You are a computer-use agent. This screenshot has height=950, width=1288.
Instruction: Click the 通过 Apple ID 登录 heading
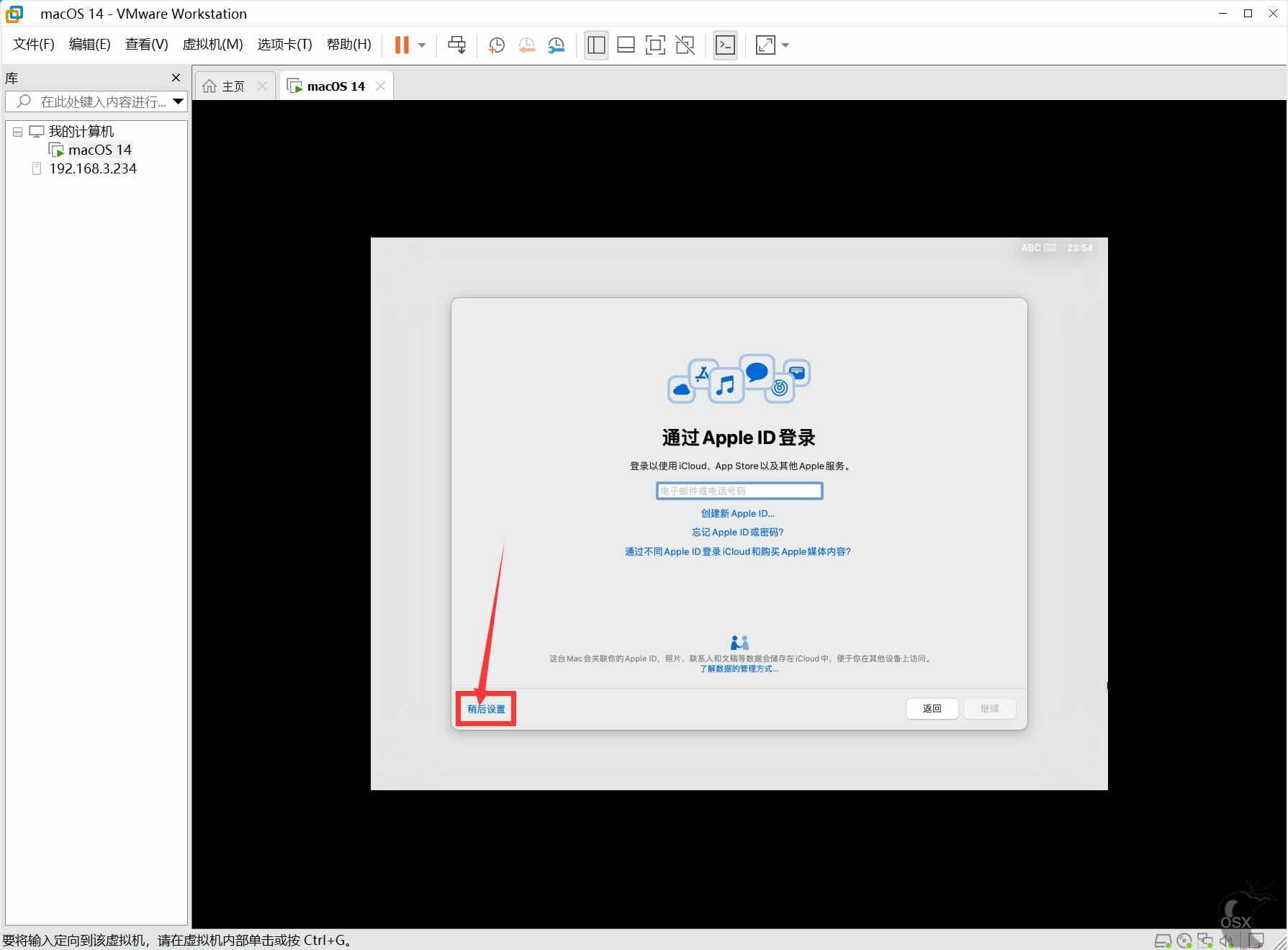coord(739,438)
